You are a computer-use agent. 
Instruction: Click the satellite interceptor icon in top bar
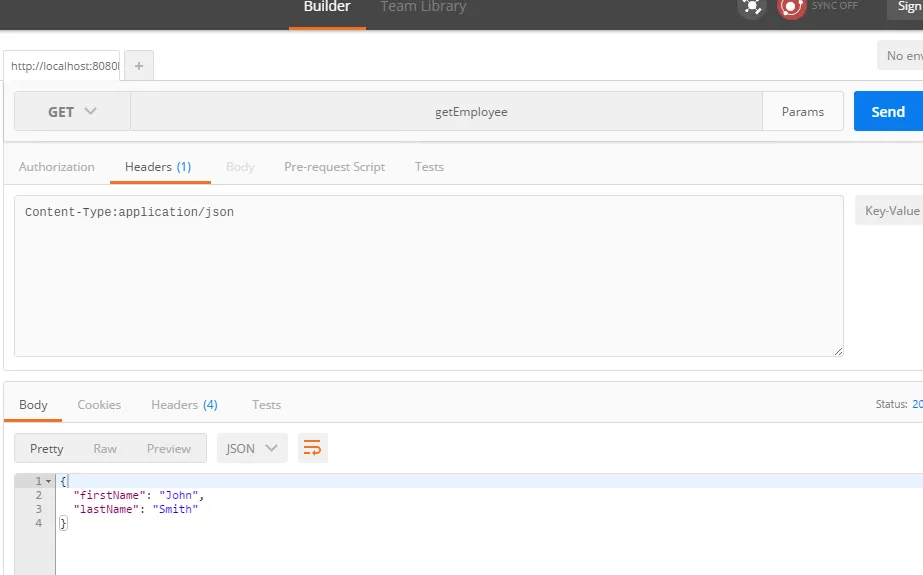click(752, 8)
